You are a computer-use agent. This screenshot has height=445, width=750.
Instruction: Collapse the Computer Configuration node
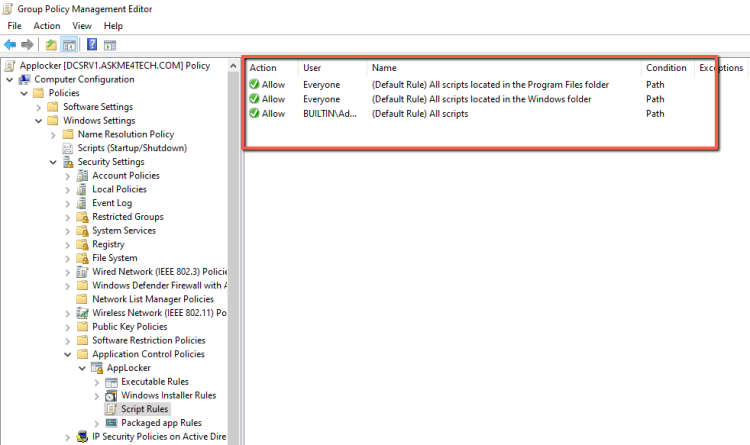(x=11, y=80)
